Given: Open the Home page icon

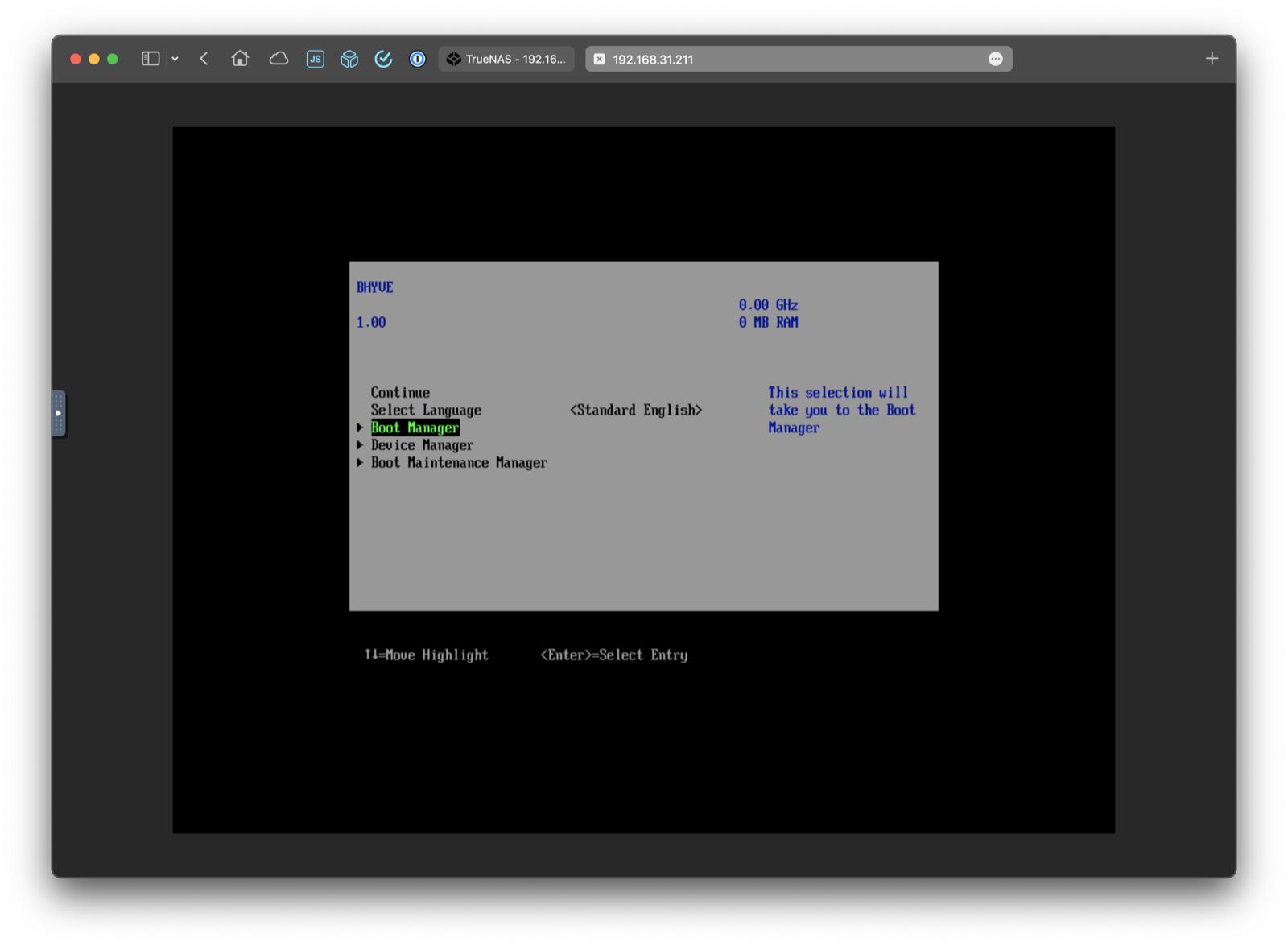Looking at the screenshot, I should (240, 58).
